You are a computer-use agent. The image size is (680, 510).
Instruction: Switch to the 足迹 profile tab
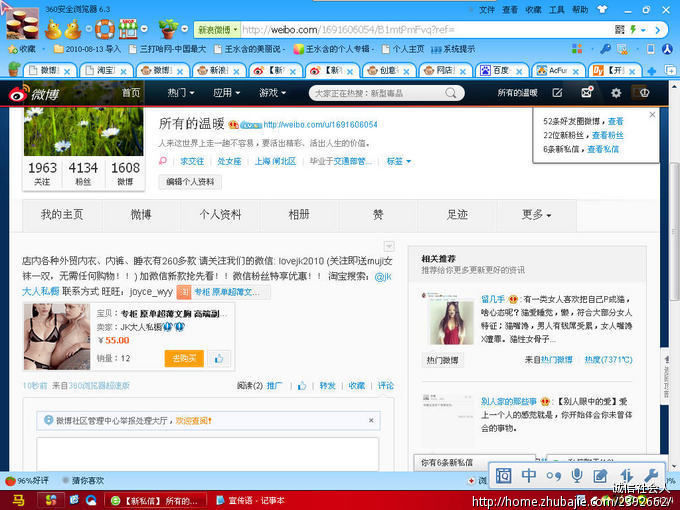click(x=457, y=215)
